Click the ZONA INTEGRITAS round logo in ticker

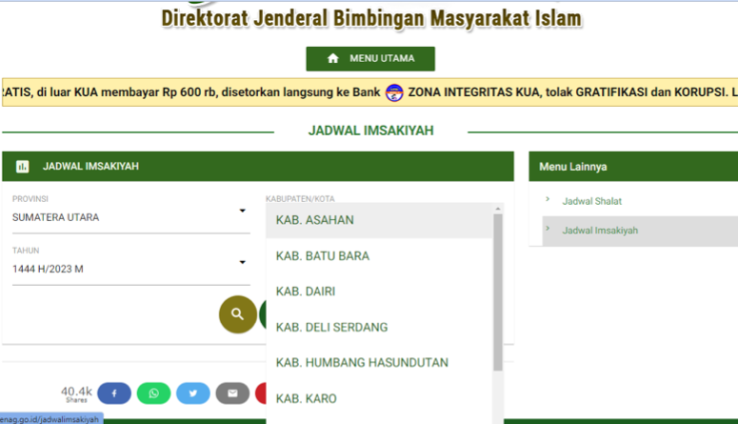[x=394, y=93]
